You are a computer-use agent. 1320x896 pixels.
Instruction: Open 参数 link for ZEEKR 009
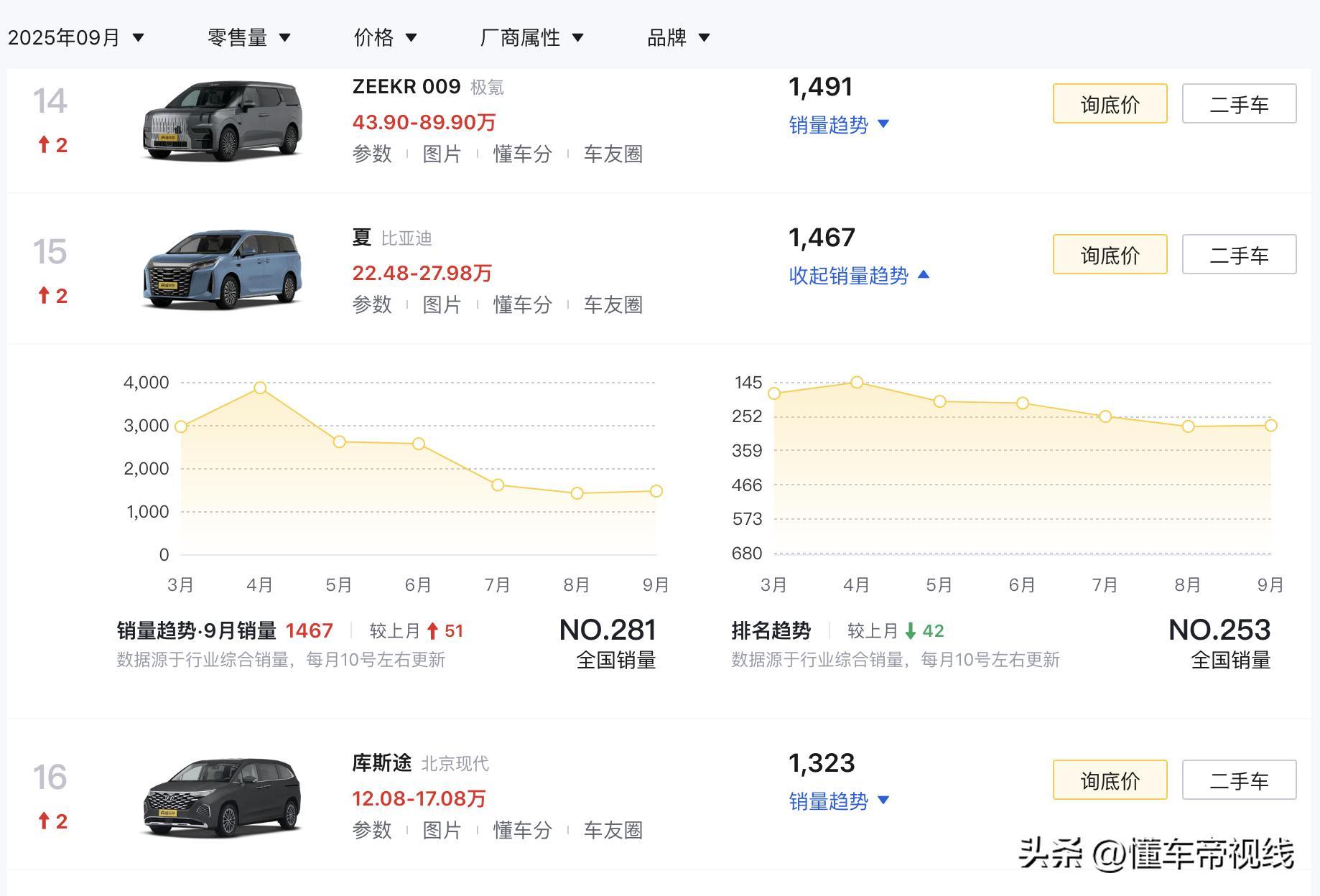tap(372, 154)
